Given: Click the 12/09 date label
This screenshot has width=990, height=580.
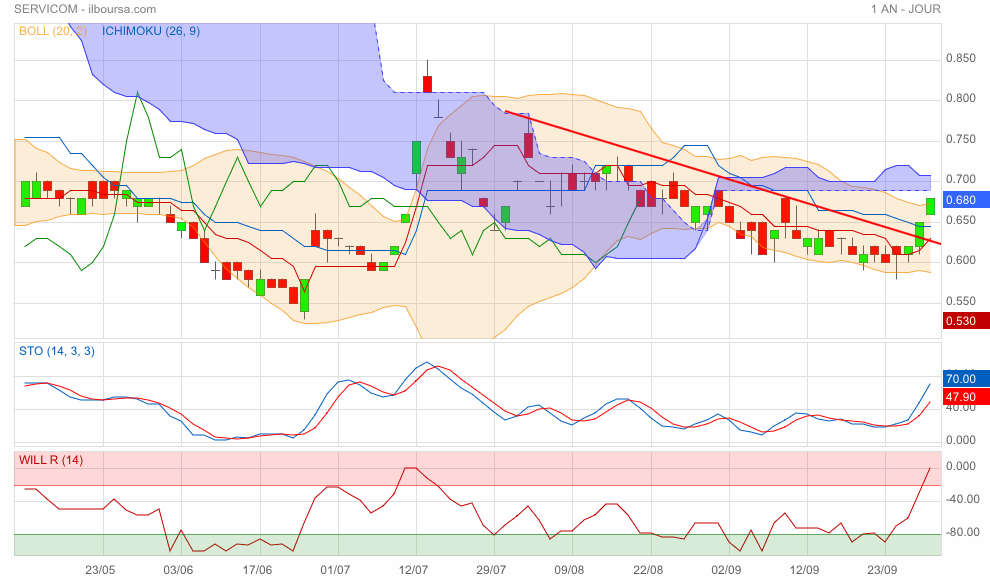Looking at the screenshot, I should 804,570.
